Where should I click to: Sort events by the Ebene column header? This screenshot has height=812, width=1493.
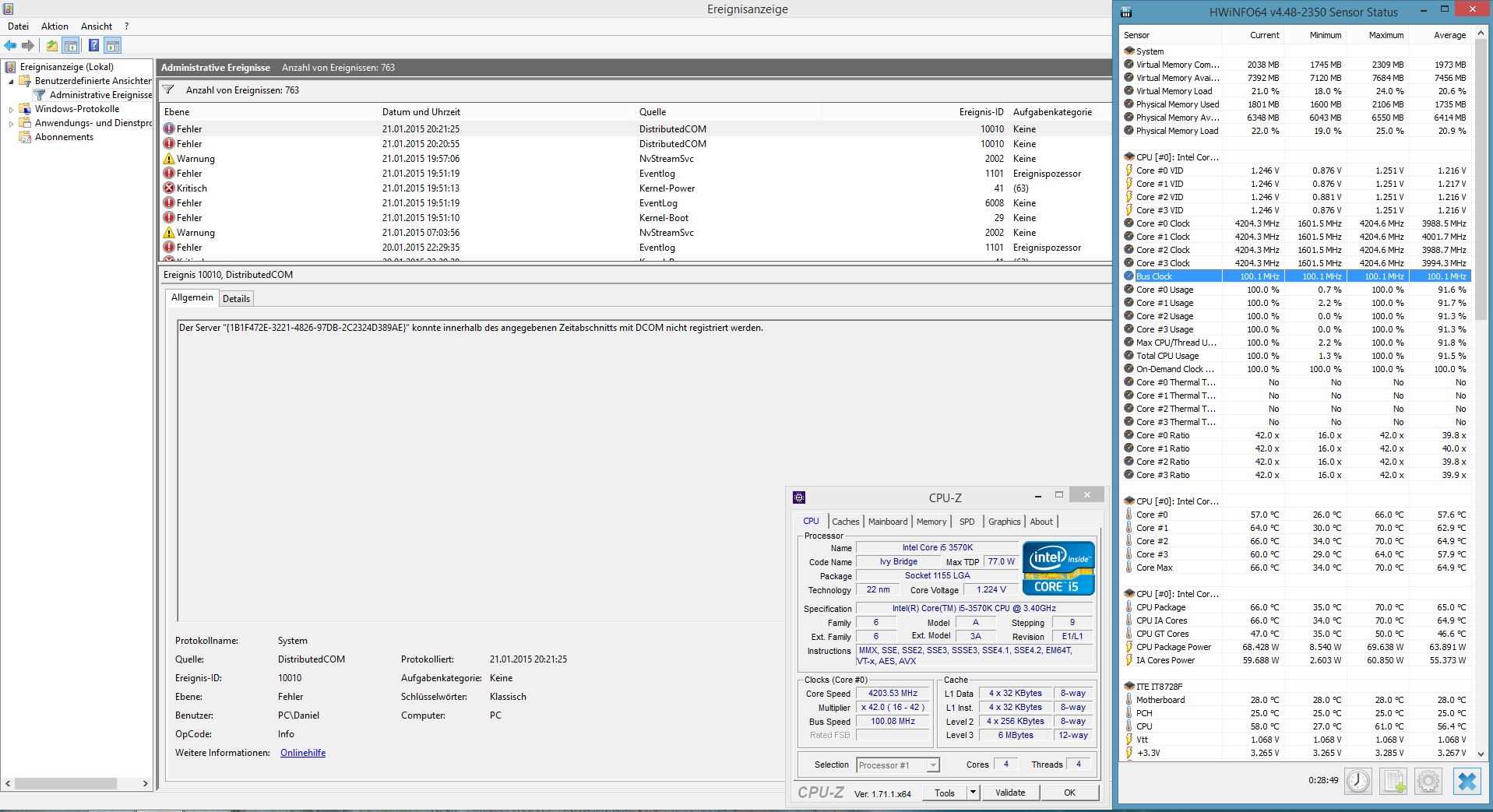[269, 112]
